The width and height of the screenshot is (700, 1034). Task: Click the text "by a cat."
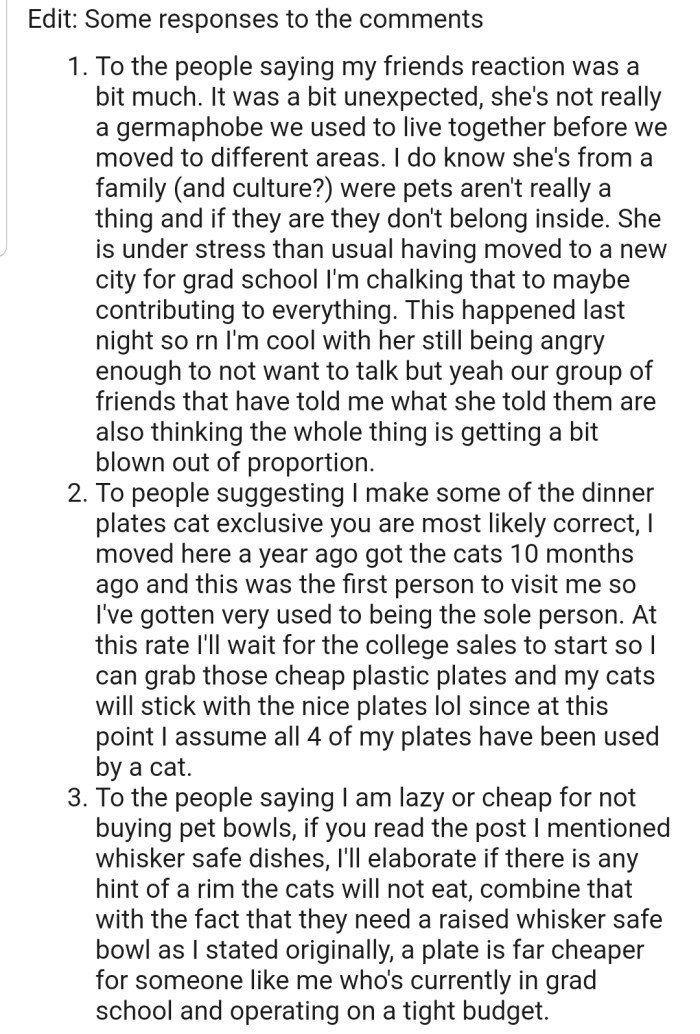142,769
